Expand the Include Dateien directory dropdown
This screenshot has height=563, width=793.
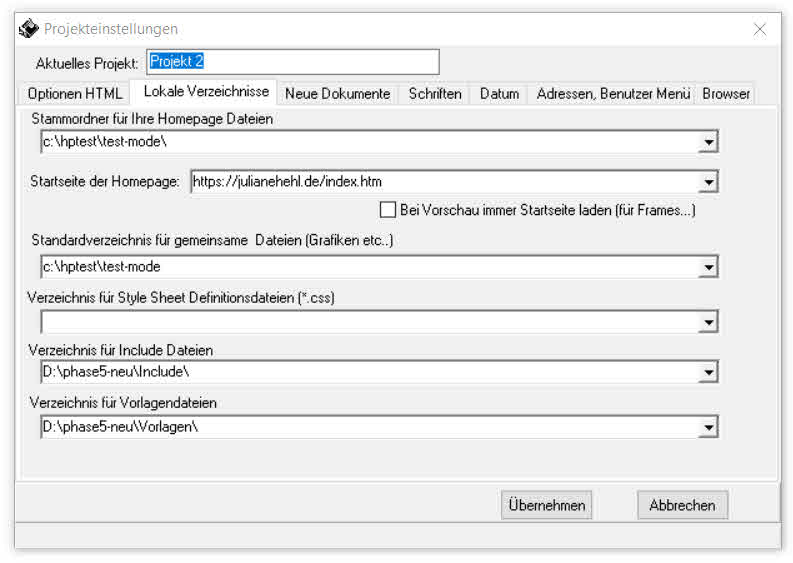[x=708, y=372]
